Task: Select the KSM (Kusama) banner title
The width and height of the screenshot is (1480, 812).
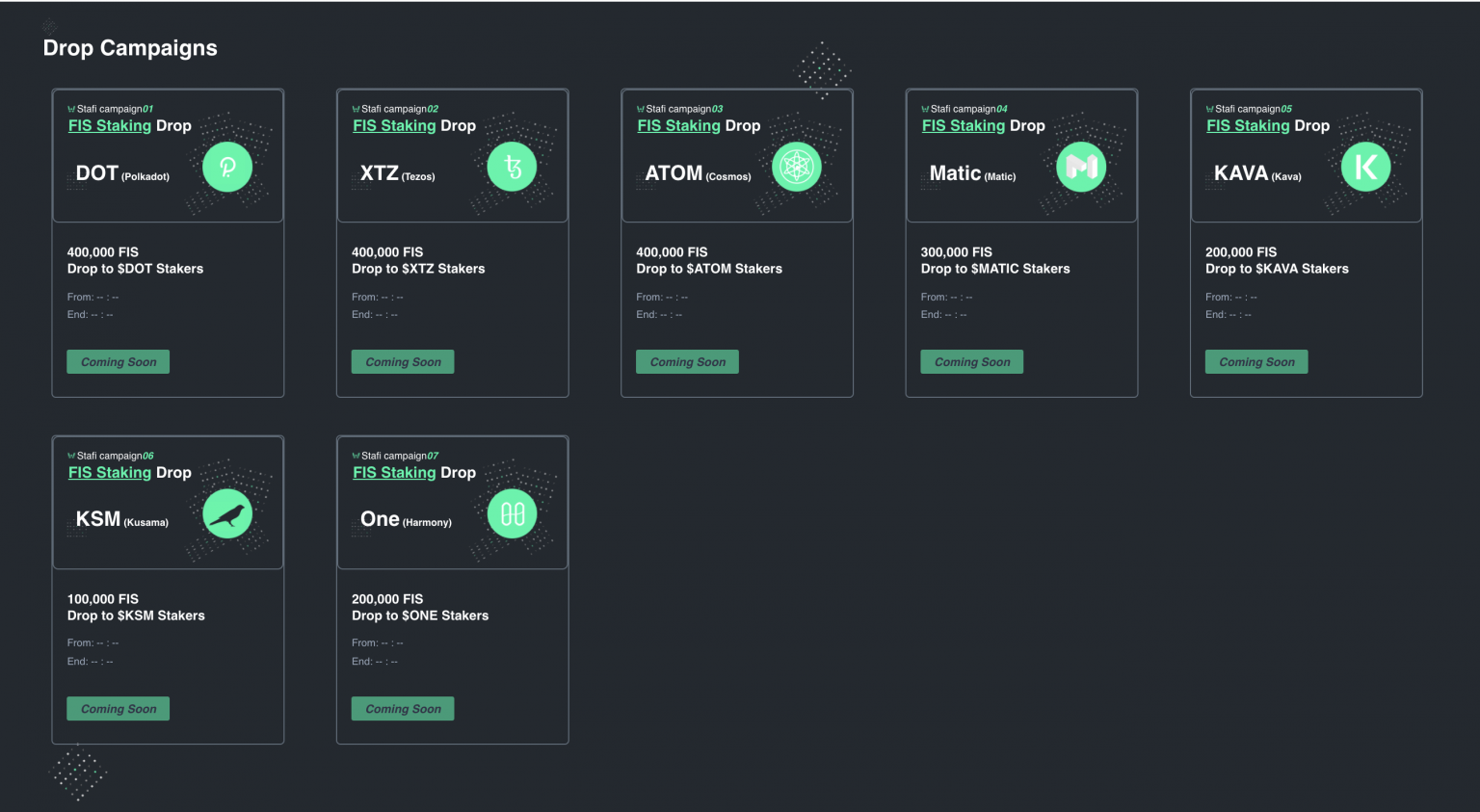Action: click(x=121, y=520)
